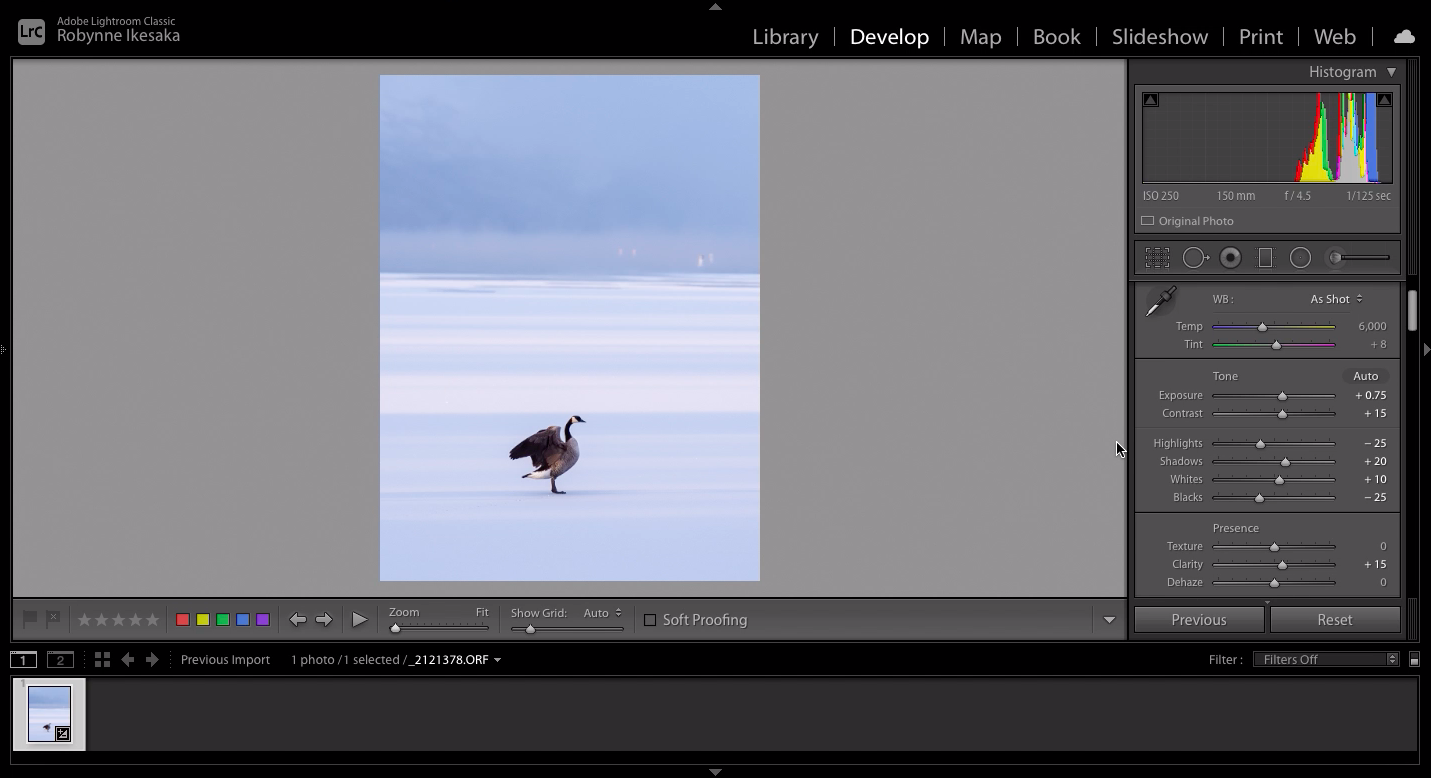Select the Crop Overlay tool
The image size is (1431, 778).
pyautogui.click(x=1157, y=257)
